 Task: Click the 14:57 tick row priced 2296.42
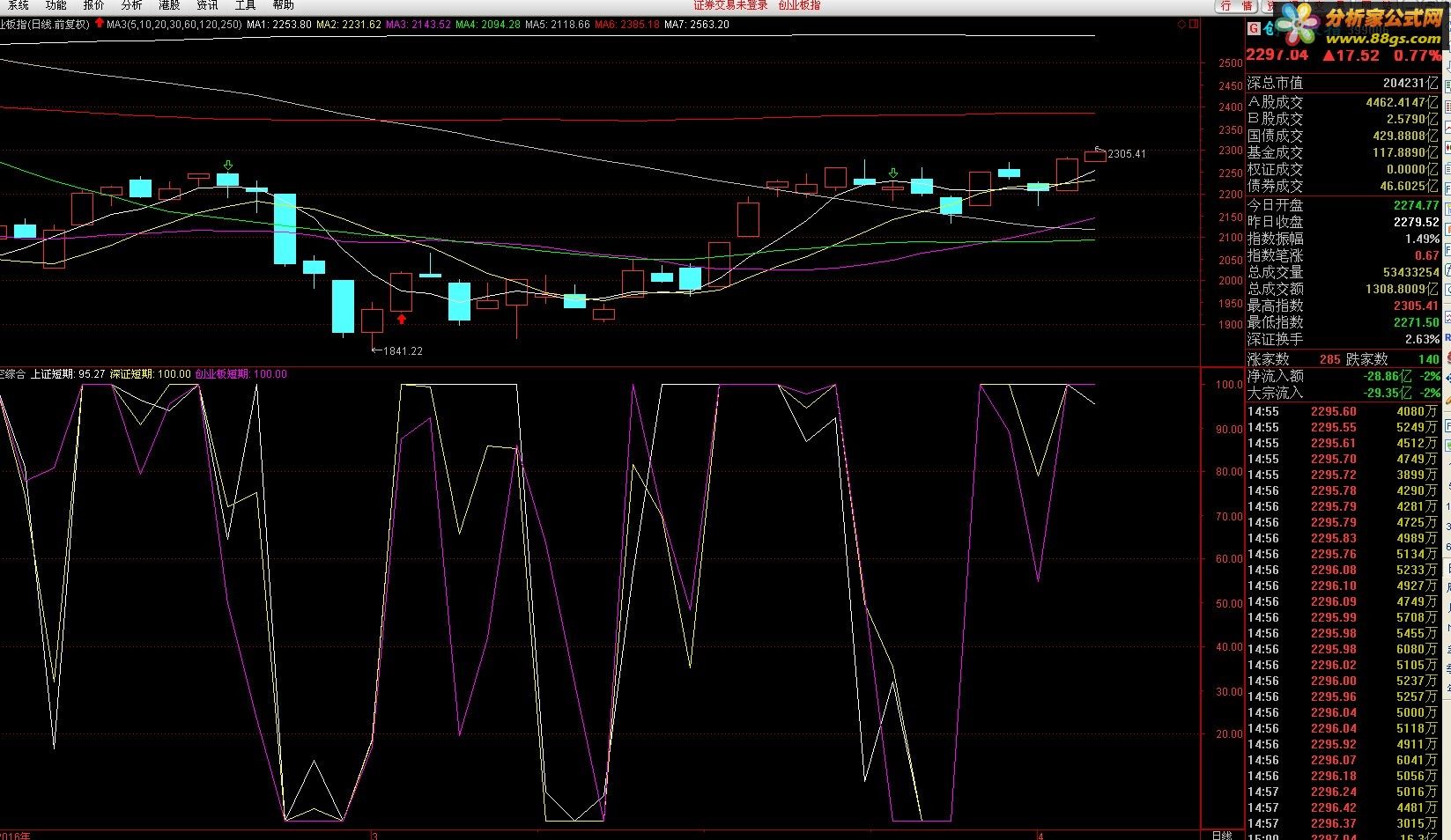pyautogui.click(x=1343, y=807)
